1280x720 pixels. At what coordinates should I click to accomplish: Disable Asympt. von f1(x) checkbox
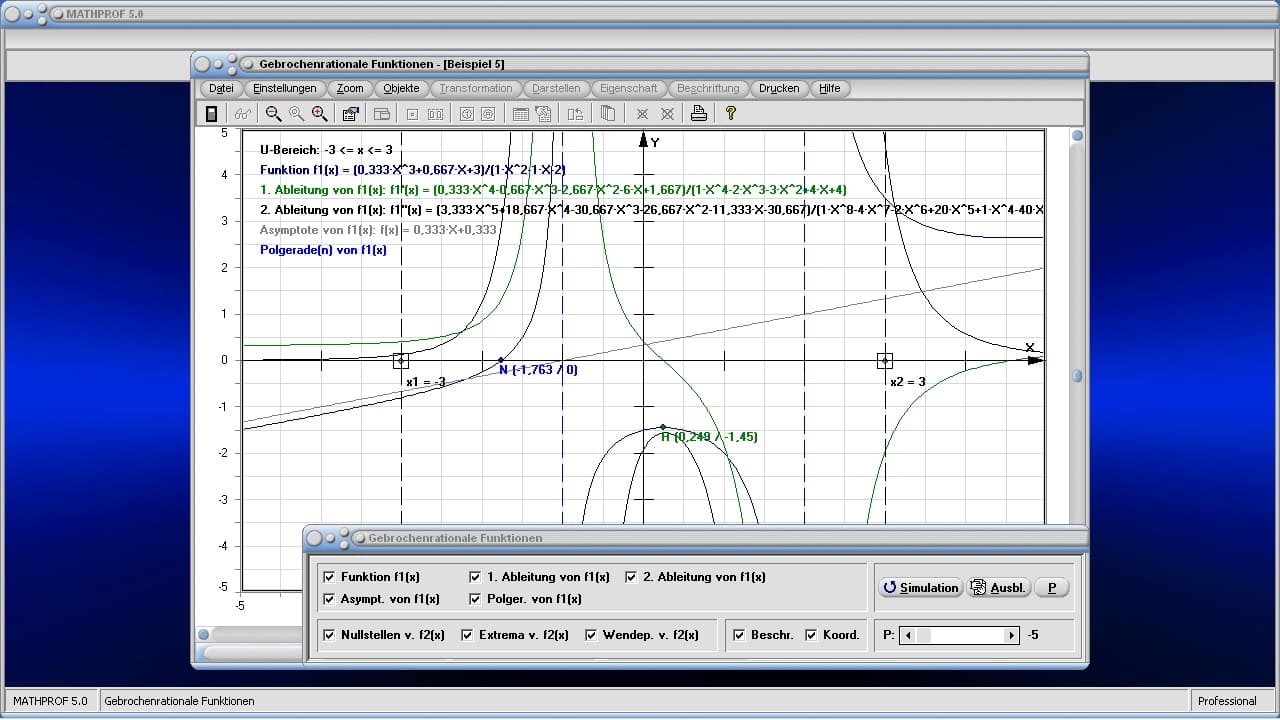click(x=329, y=599)
